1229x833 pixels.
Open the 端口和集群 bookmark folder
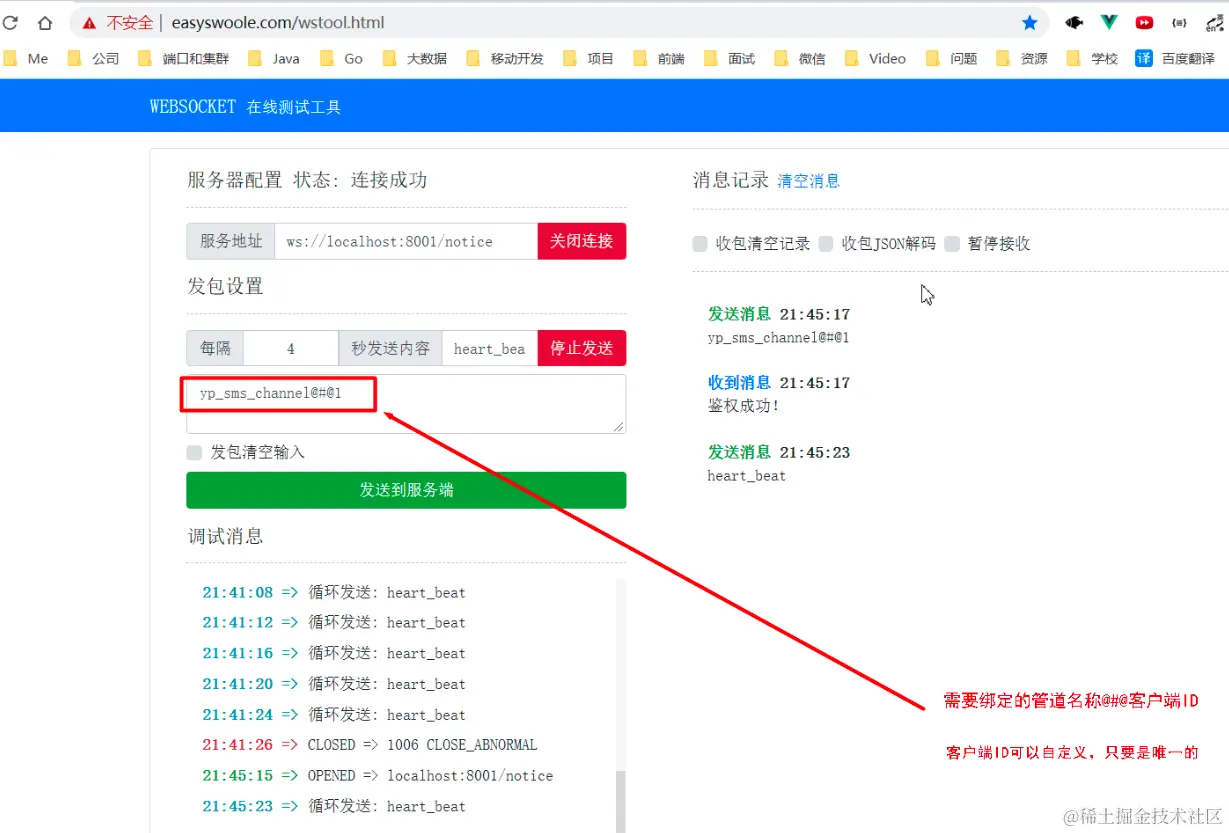183,59
